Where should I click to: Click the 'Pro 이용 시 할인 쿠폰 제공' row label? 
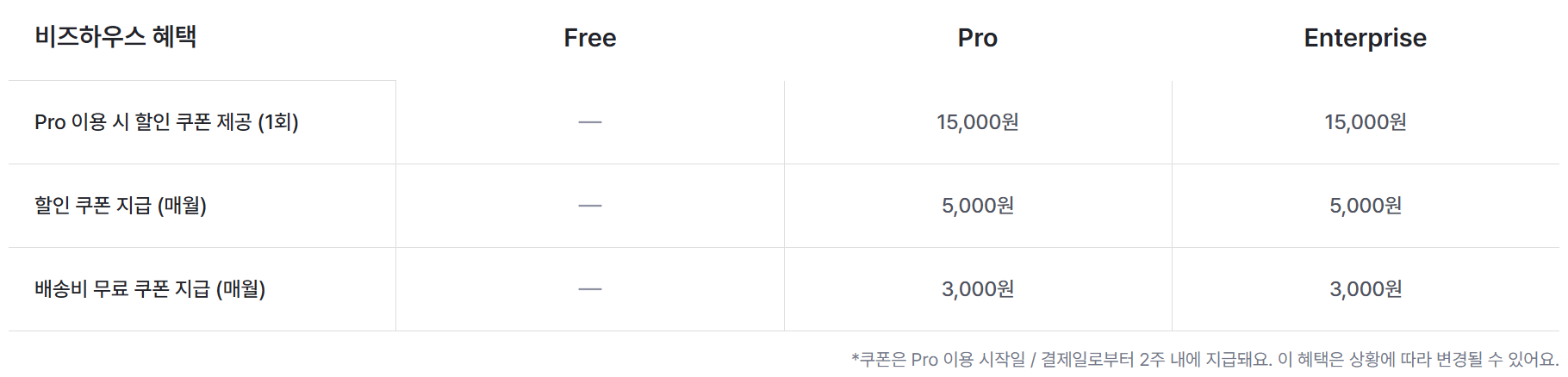(146, 122)
